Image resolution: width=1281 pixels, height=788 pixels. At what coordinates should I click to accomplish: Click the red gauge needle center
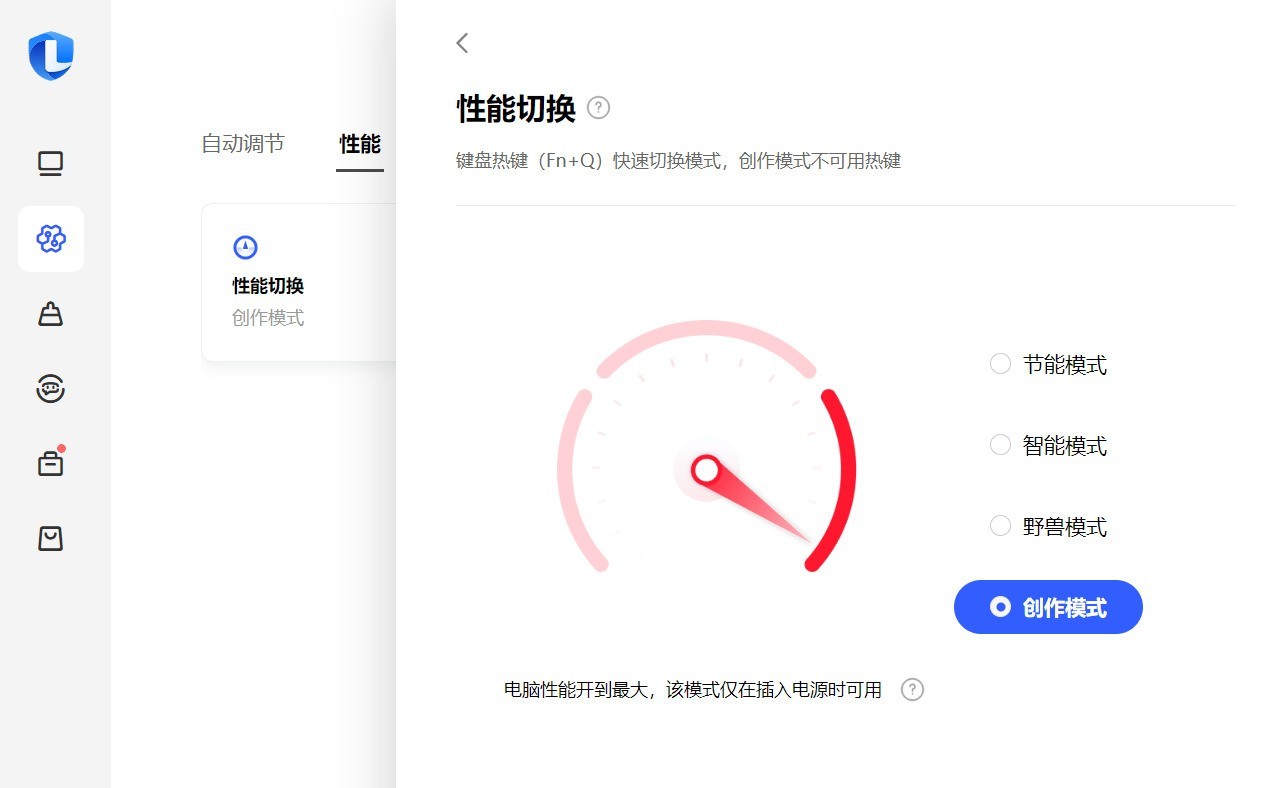(x=706, y=469)
